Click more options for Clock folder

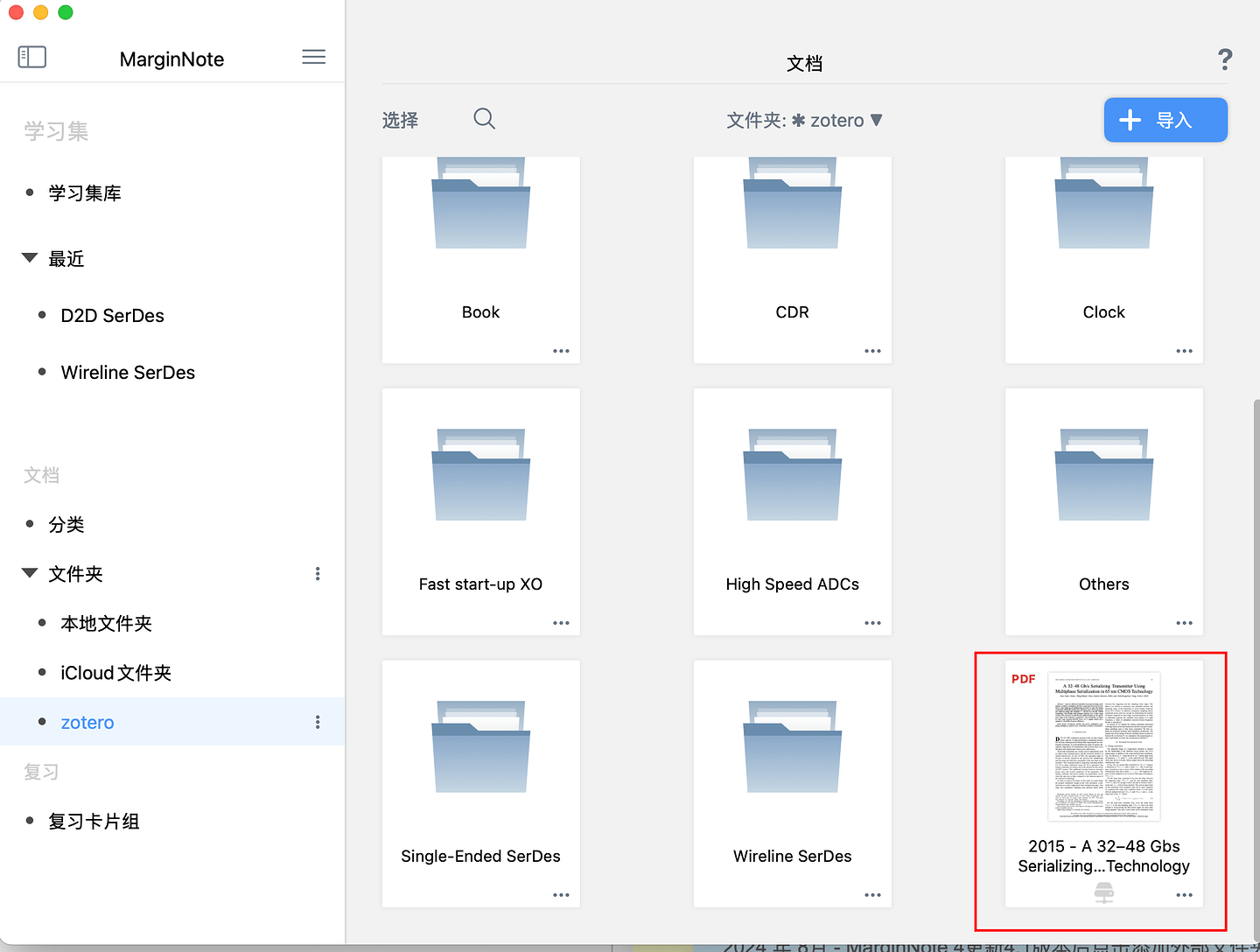(1184, 351)
